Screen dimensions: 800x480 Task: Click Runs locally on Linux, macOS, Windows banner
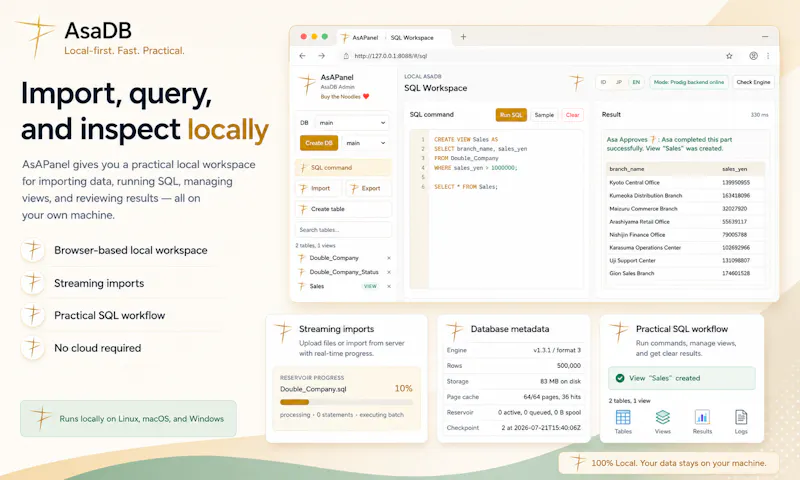pyautogui.click(x=128, y=419)
